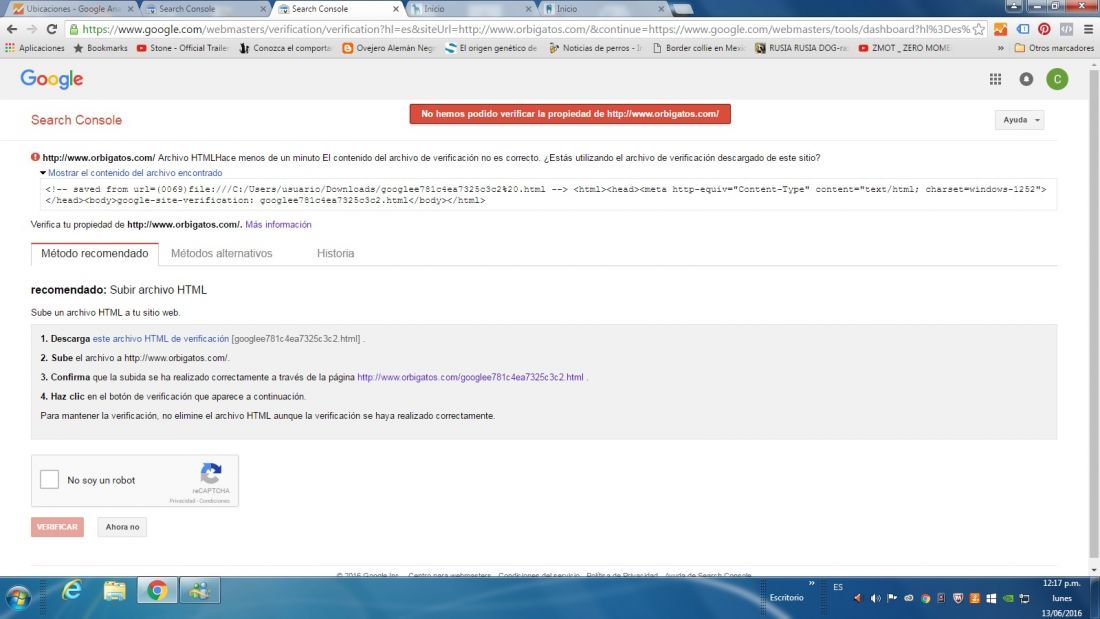Open Border collie en México bookmark
Image resolution: width=1100 pixels, height=619 pixels.
(x=699, y=48)
